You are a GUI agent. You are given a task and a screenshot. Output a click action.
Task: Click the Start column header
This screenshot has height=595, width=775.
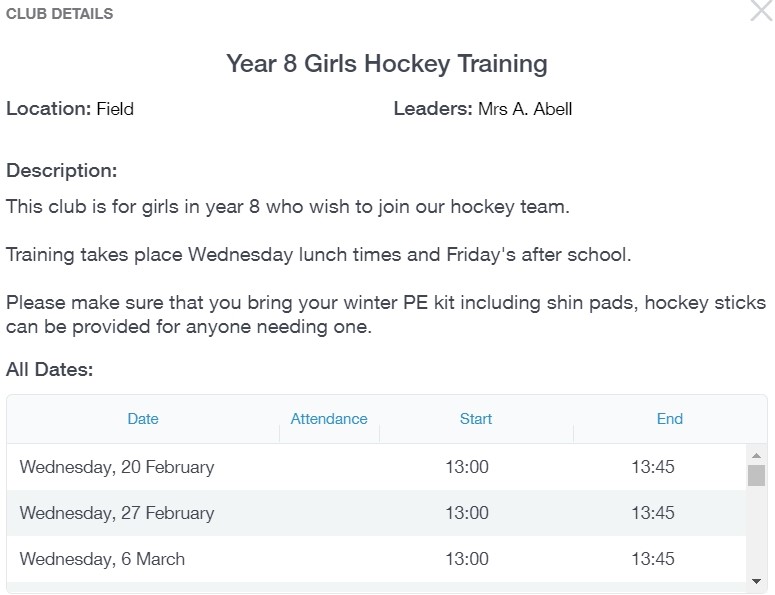click(x=476, y=419)
